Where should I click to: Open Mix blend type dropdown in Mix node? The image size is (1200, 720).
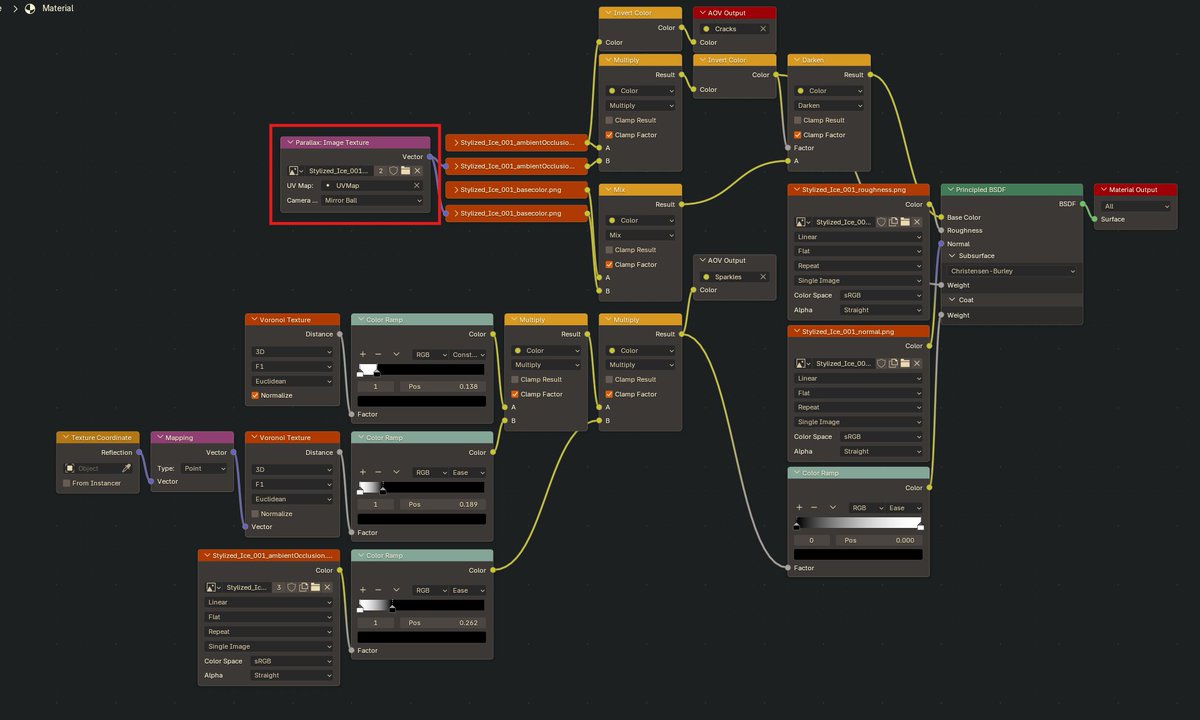pos(640,235)
